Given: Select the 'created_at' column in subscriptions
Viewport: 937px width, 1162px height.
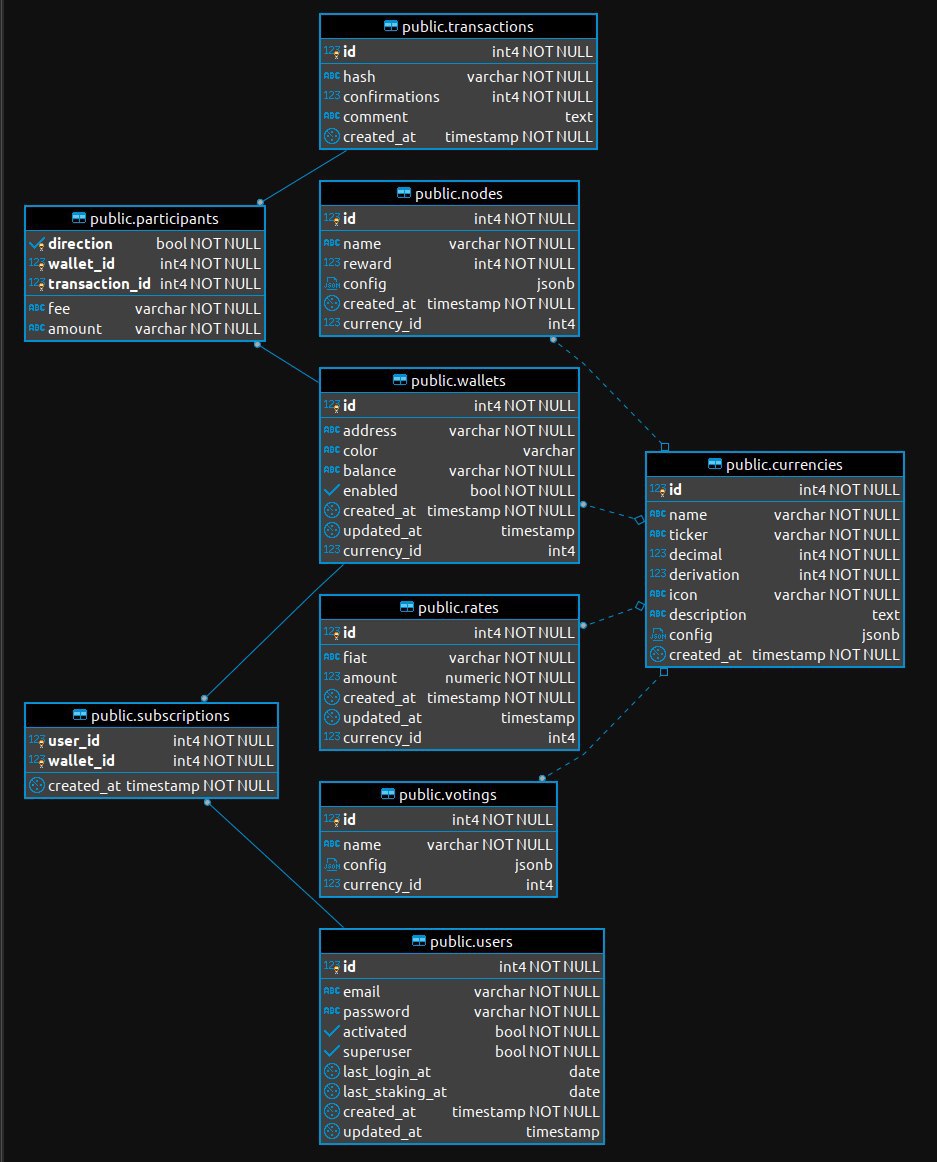Looking at the screenshot, I should click(151, 786).
